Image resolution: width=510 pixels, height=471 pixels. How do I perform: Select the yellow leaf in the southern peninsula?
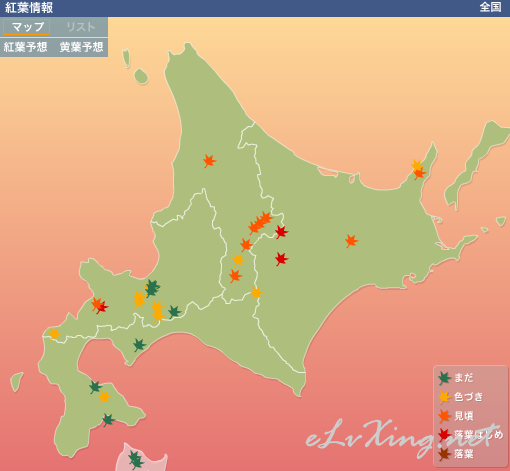click(x=104, y=397)
